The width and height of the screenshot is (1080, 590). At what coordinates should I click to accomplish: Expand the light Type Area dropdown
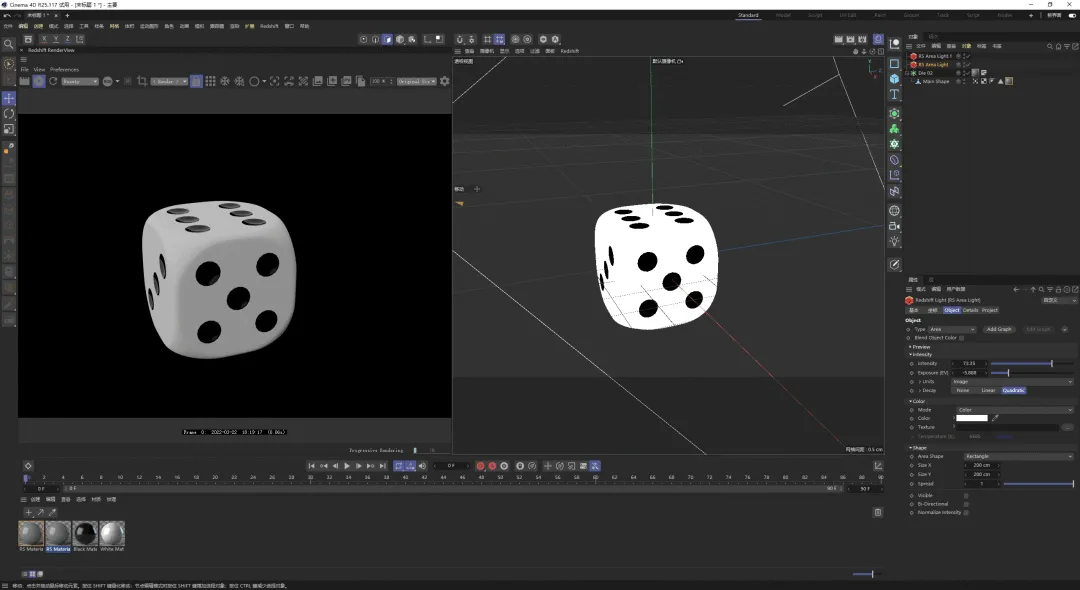(x=951, y=329)
